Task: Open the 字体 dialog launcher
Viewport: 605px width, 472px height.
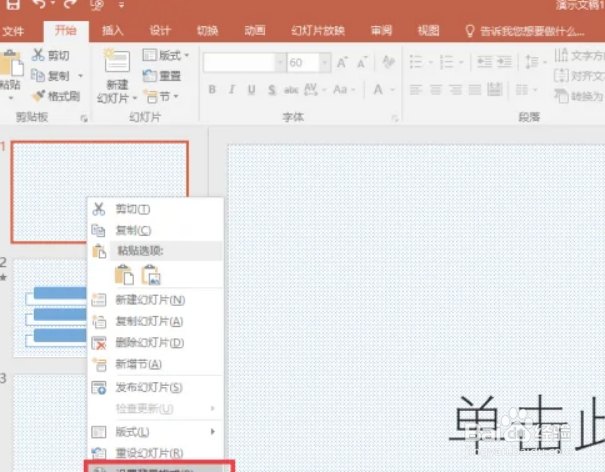Action: tap(395, 118)
